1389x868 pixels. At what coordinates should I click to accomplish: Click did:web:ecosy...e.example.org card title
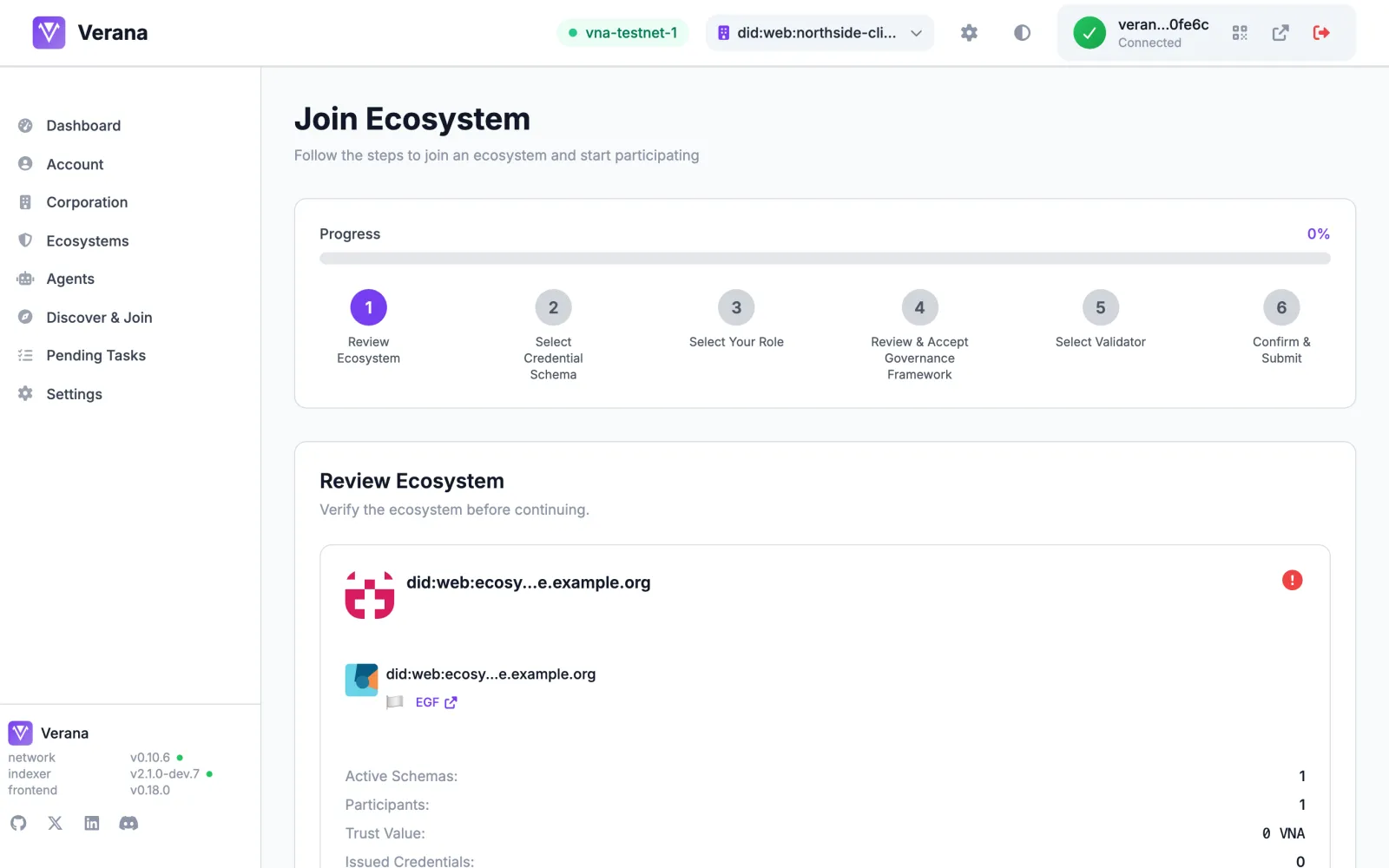(528, 582)
